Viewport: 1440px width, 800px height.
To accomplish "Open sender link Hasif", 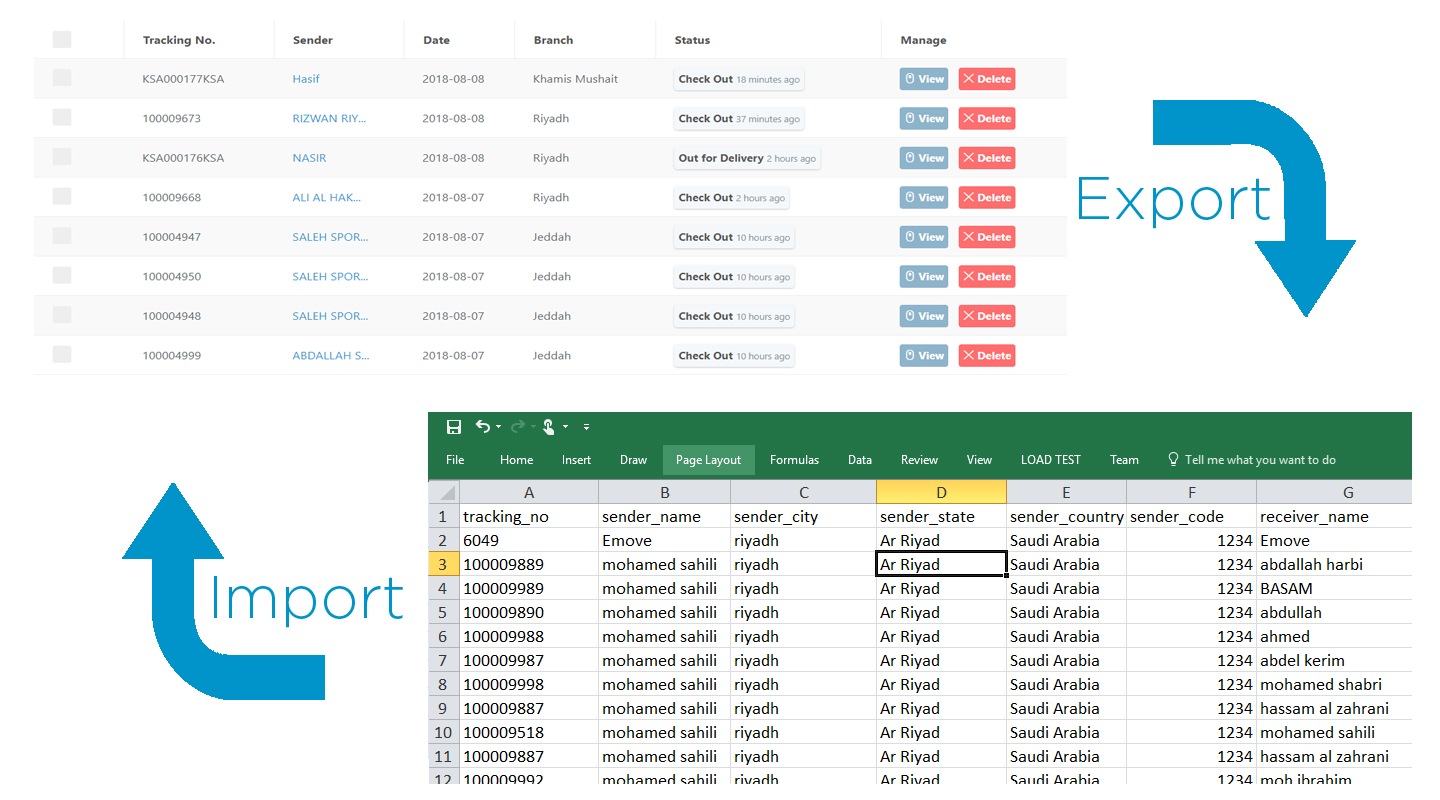I will coord(306,79).
